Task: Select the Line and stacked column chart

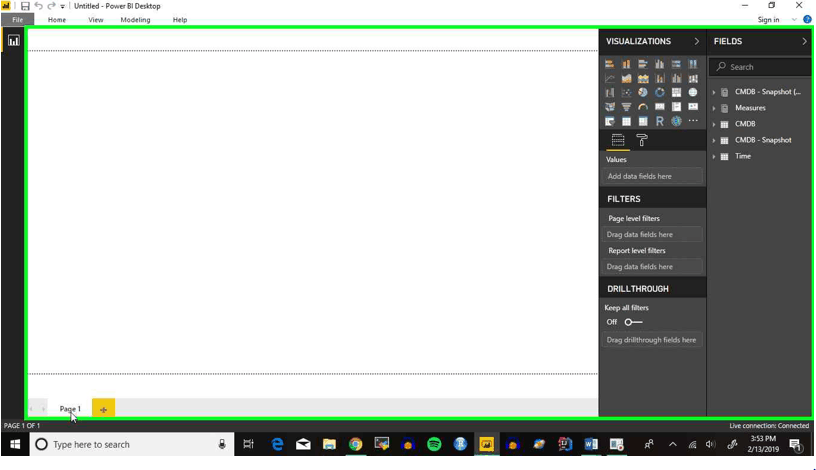Action: click(659, 79)
